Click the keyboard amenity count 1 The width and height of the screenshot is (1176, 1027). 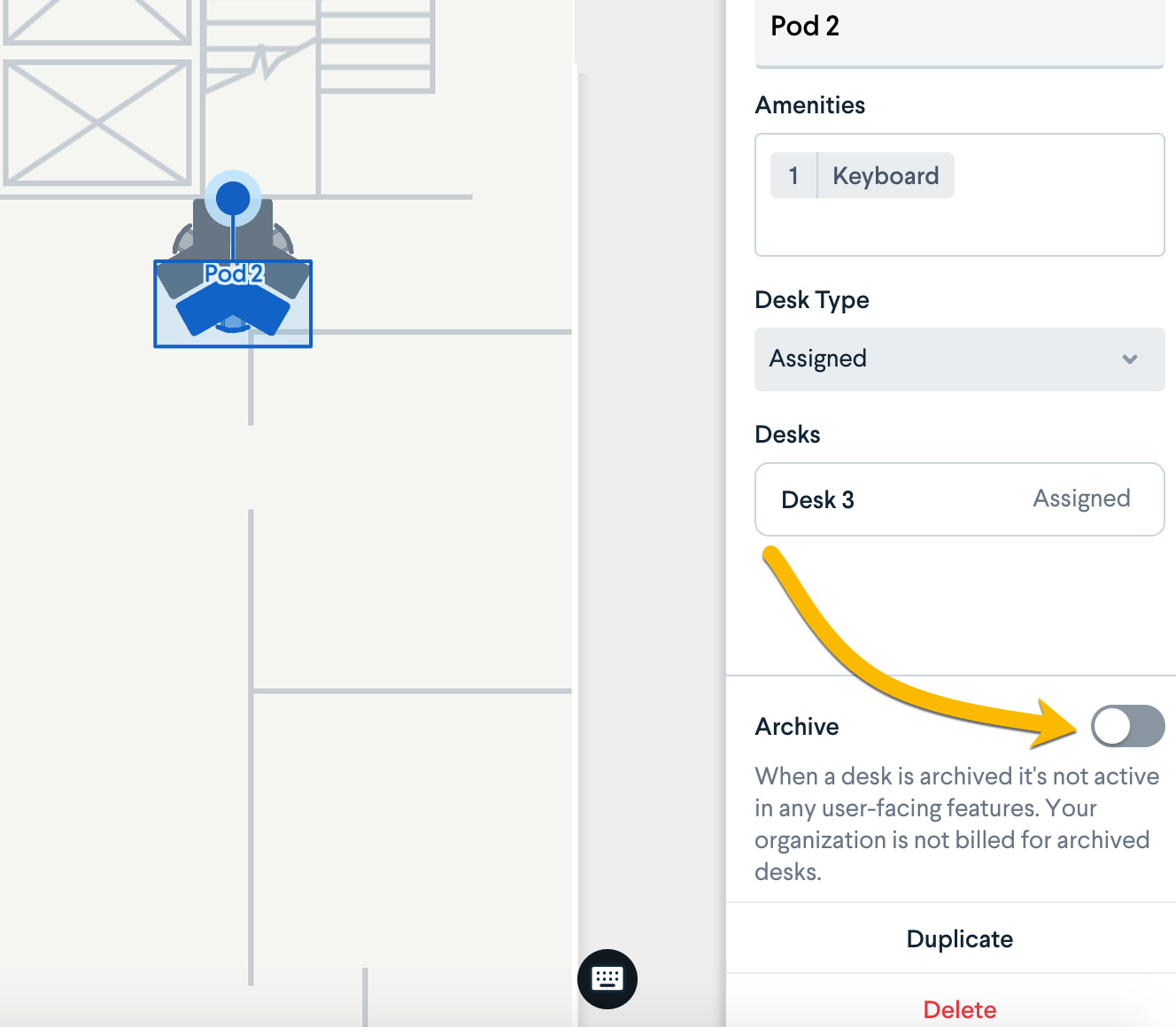(793, 175)
